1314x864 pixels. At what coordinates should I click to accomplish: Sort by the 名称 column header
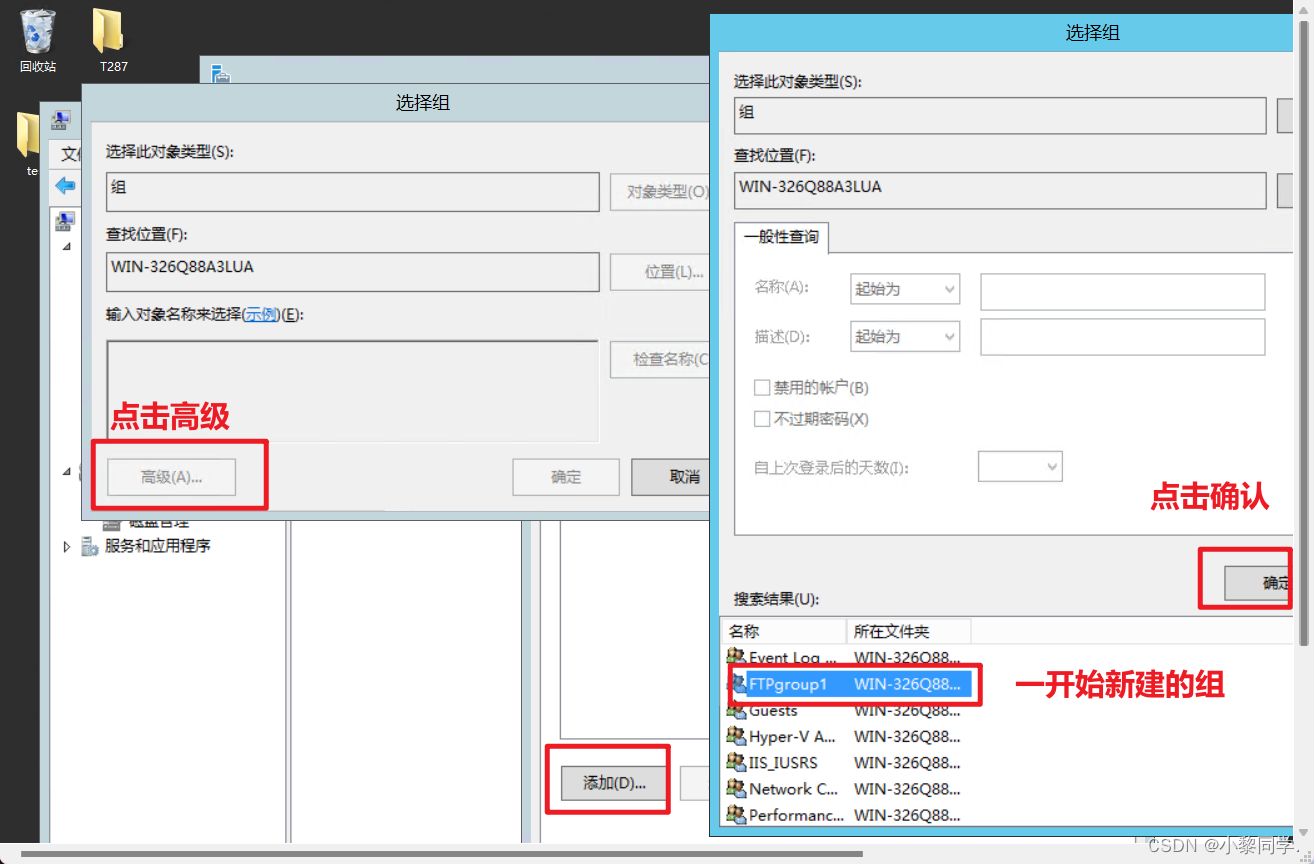[785, 631]
